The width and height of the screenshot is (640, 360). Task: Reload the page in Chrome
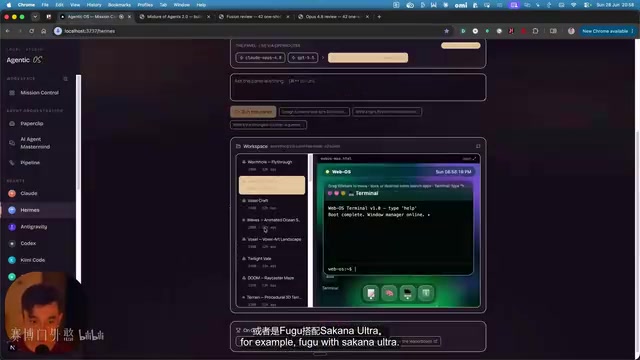pos(31,31)
